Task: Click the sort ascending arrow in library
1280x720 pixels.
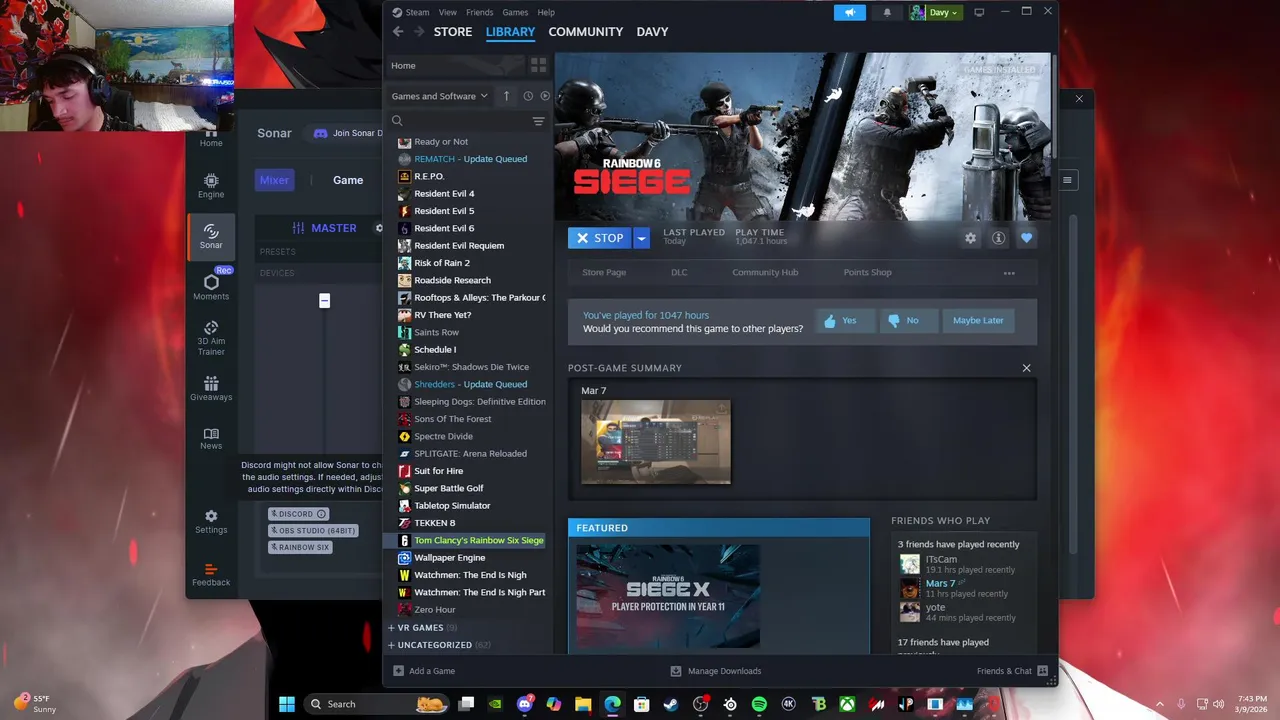Action: (x=506, y=96)
